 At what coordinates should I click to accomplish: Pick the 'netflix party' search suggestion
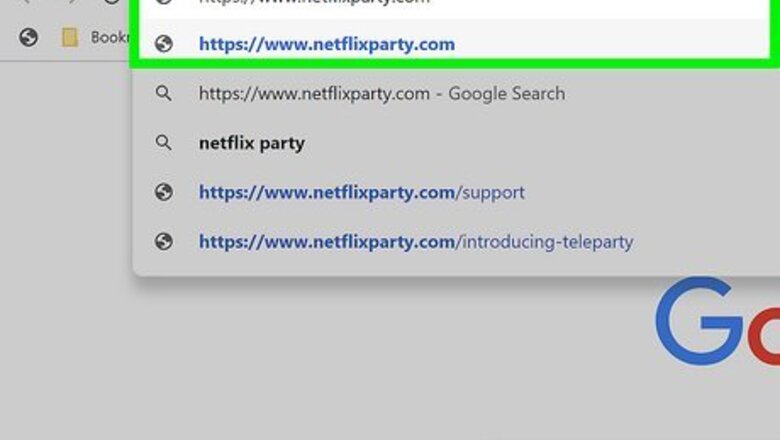coord(251,143)
